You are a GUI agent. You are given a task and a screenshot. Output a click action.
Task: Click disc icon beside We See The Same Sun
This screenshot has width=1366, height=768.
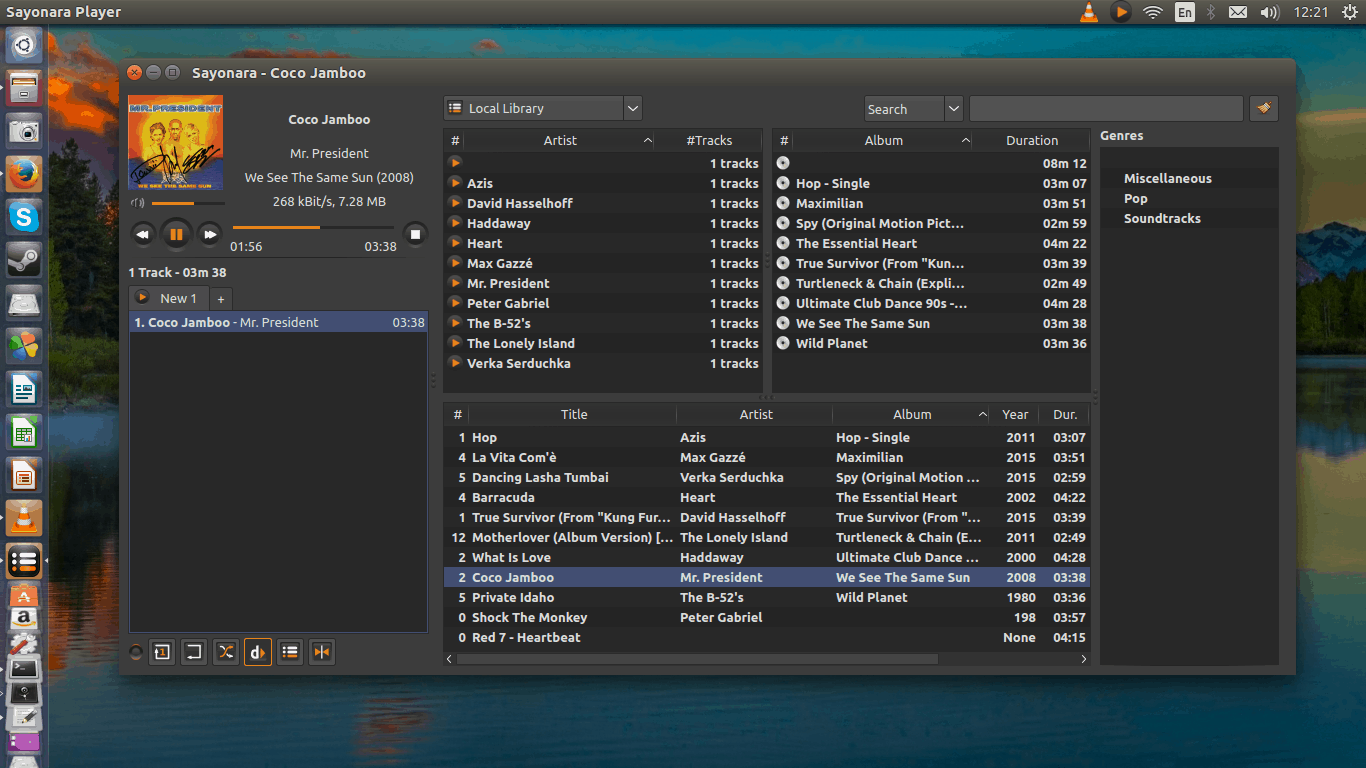(783, 323)
